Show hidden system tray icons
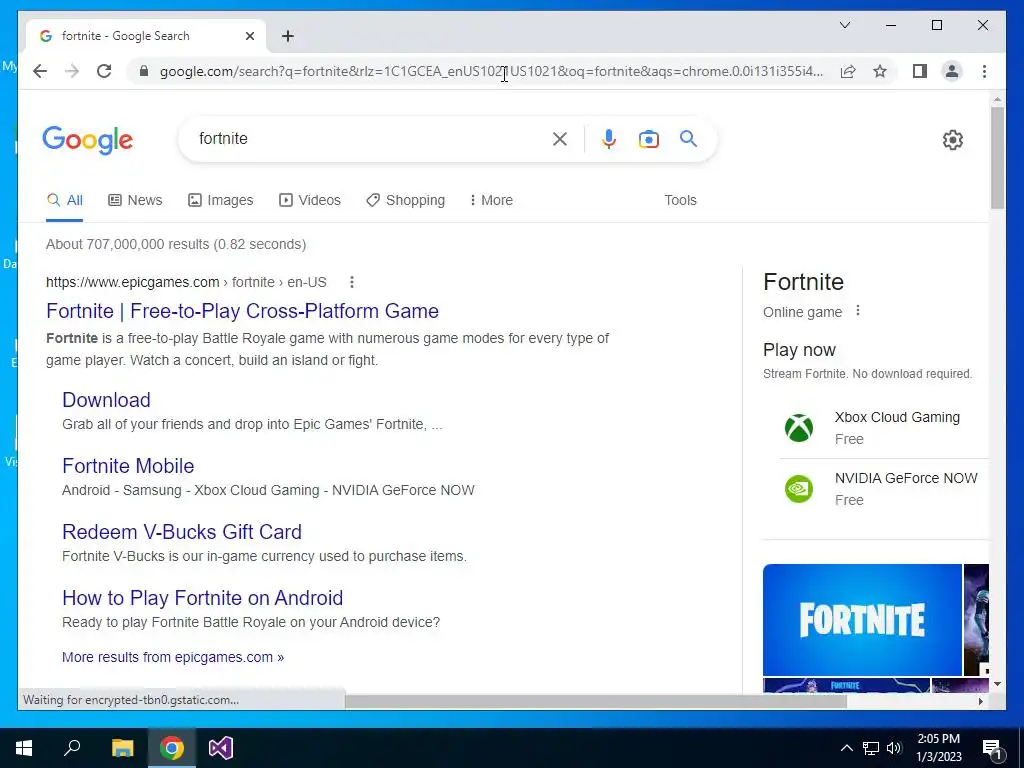 [x=846, y=748]
